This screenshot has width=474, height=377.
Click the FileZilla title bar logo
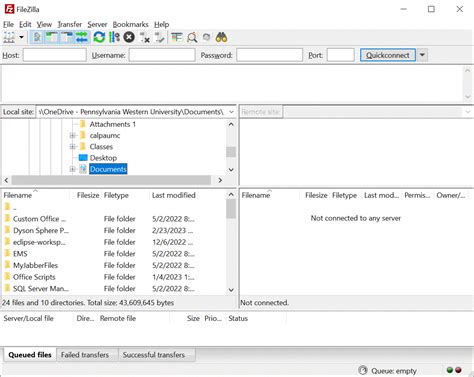[9, 9]
